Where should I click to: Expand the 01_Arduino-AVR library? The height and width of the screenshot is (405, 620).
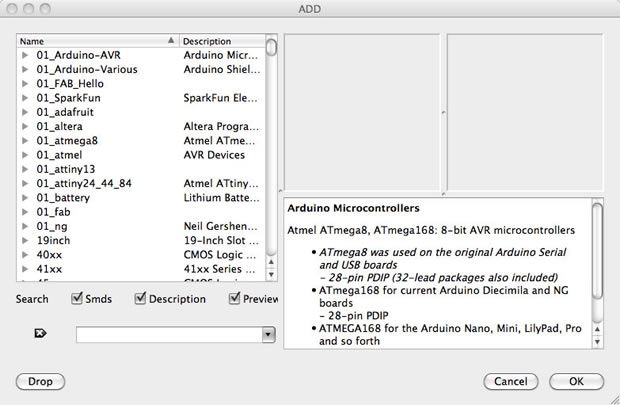tap(25, 55)
